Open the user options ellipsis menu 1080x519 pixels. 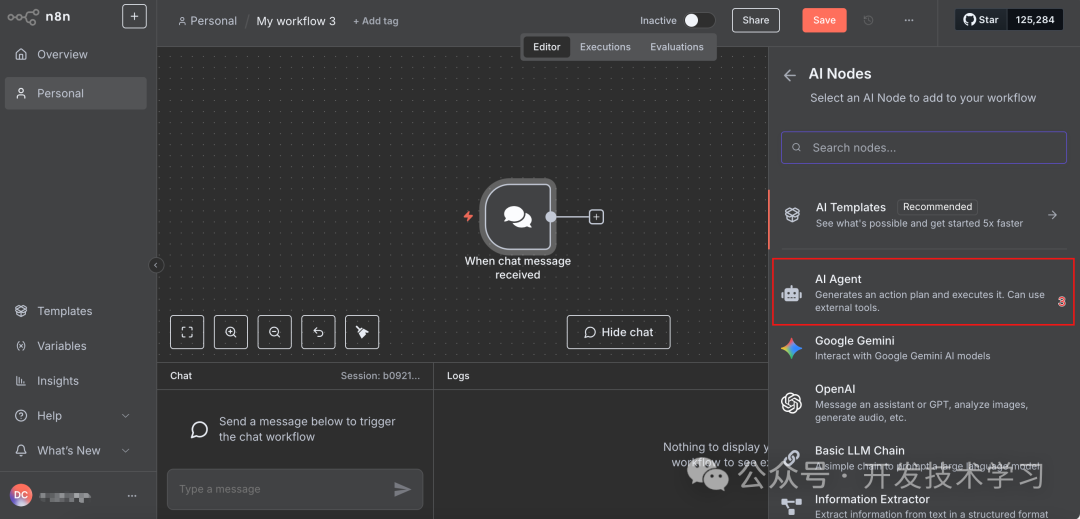click(132, 495)
